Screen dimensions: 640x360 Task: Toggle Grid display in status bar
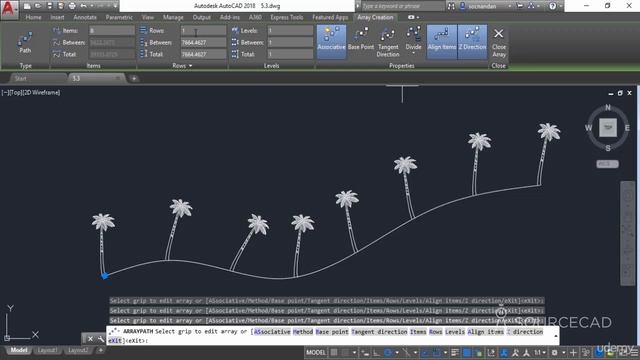pyautogui.click(x=334, y=352)
